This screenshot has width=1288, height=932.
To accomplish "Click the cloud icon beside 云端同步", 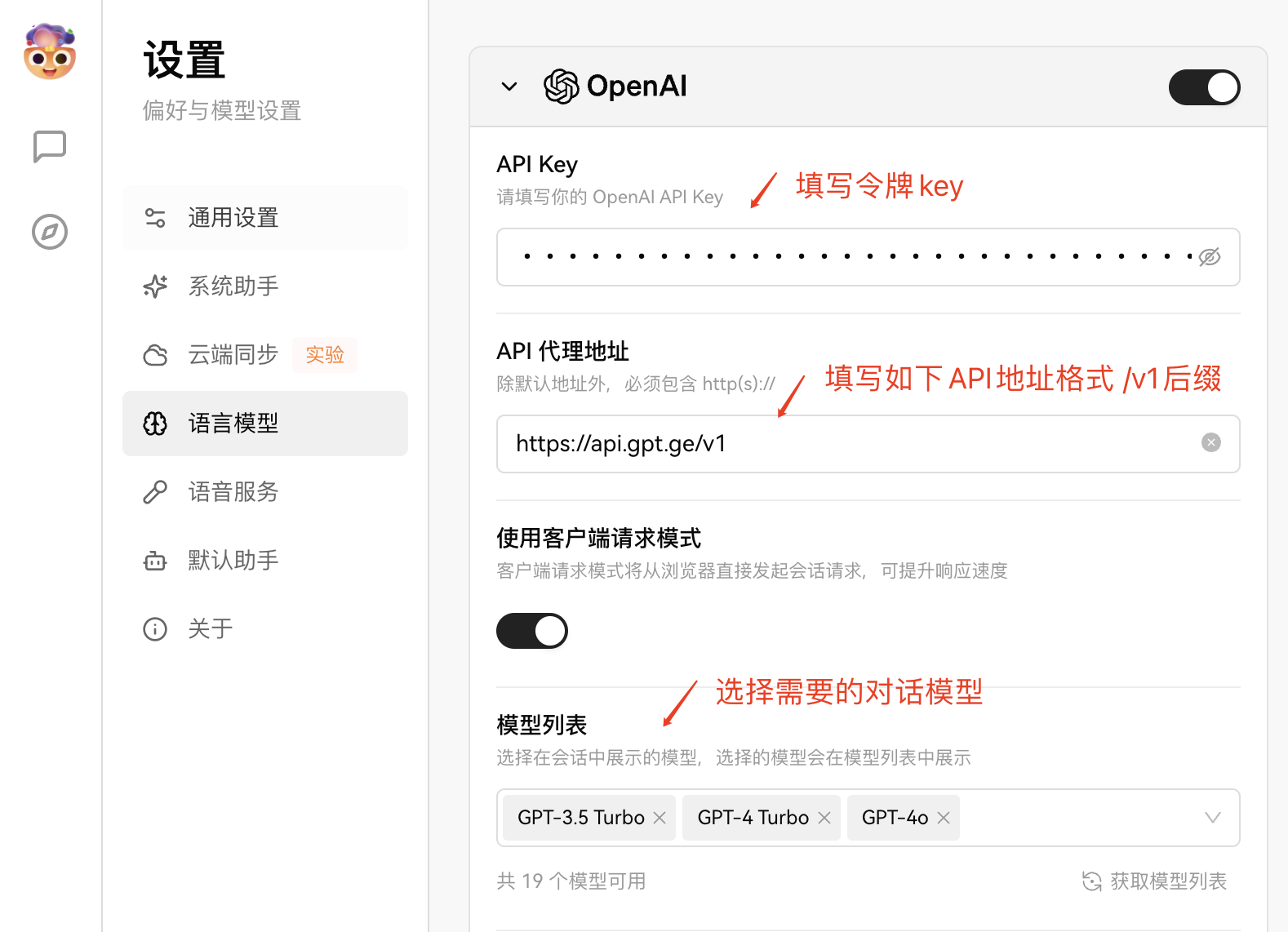I will click(x=155, y=355).
